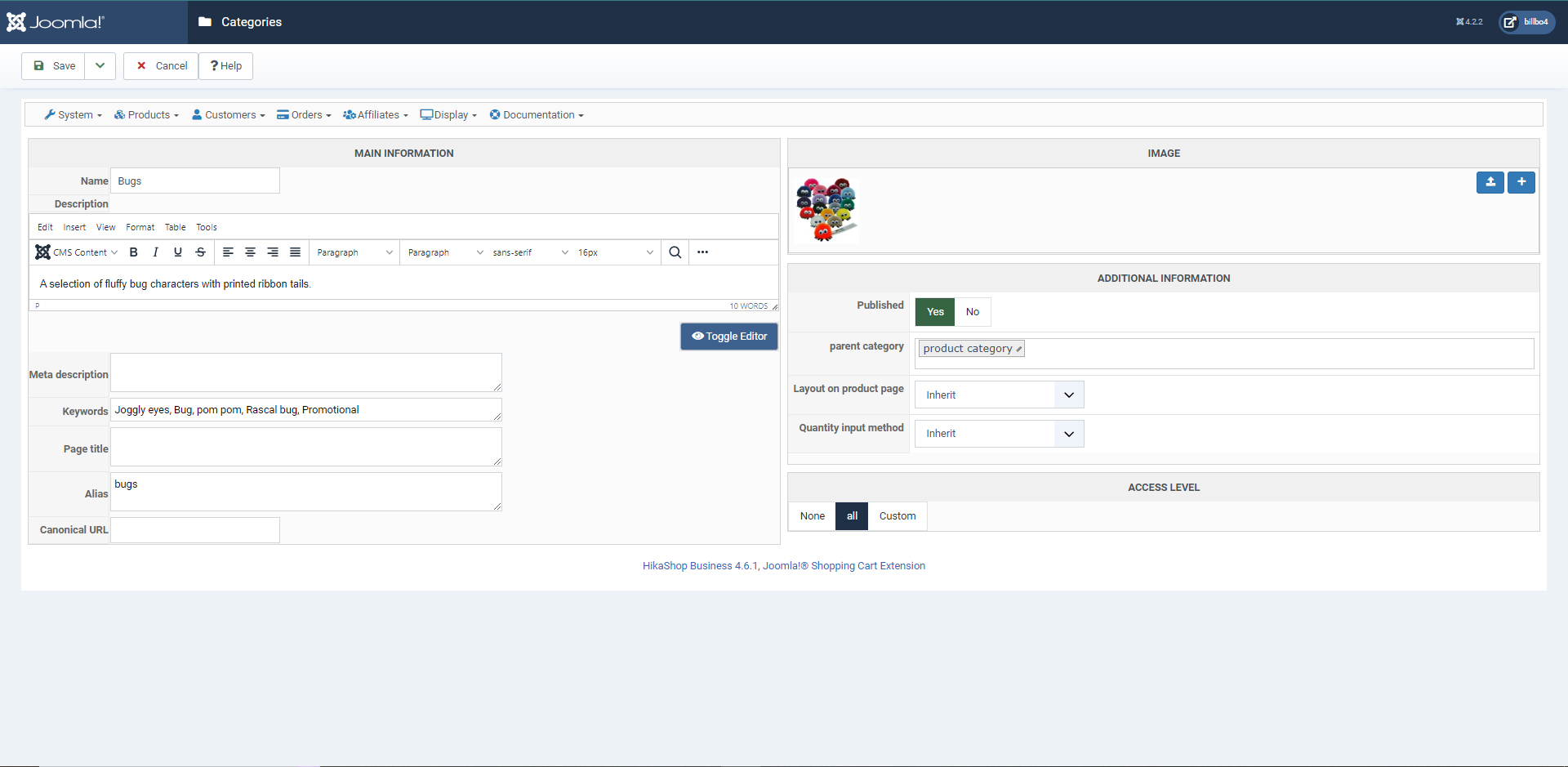The height and width of the screenshot is (767, 1568).
Task: Open the editor Table menu
Action: (x=176, y=228)
